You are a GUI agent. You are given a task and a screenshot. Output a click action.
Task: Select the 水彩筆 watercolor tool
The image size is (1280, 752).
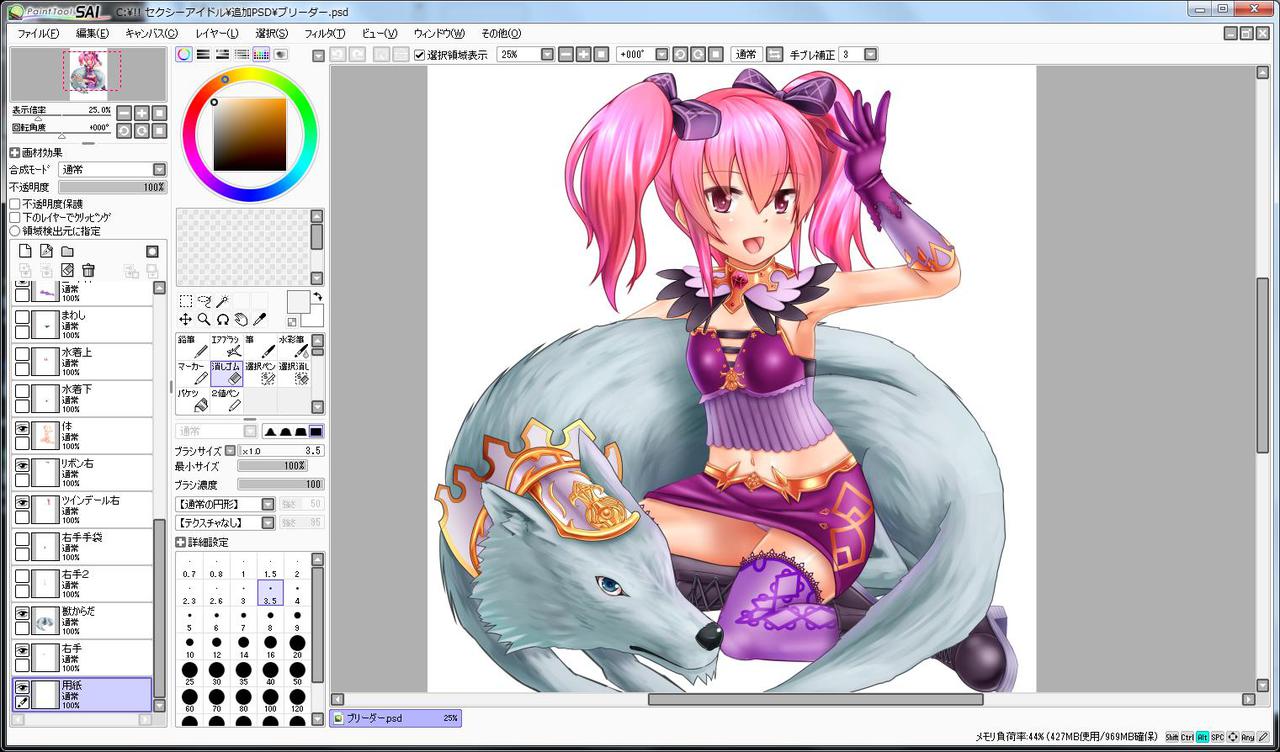292,346
